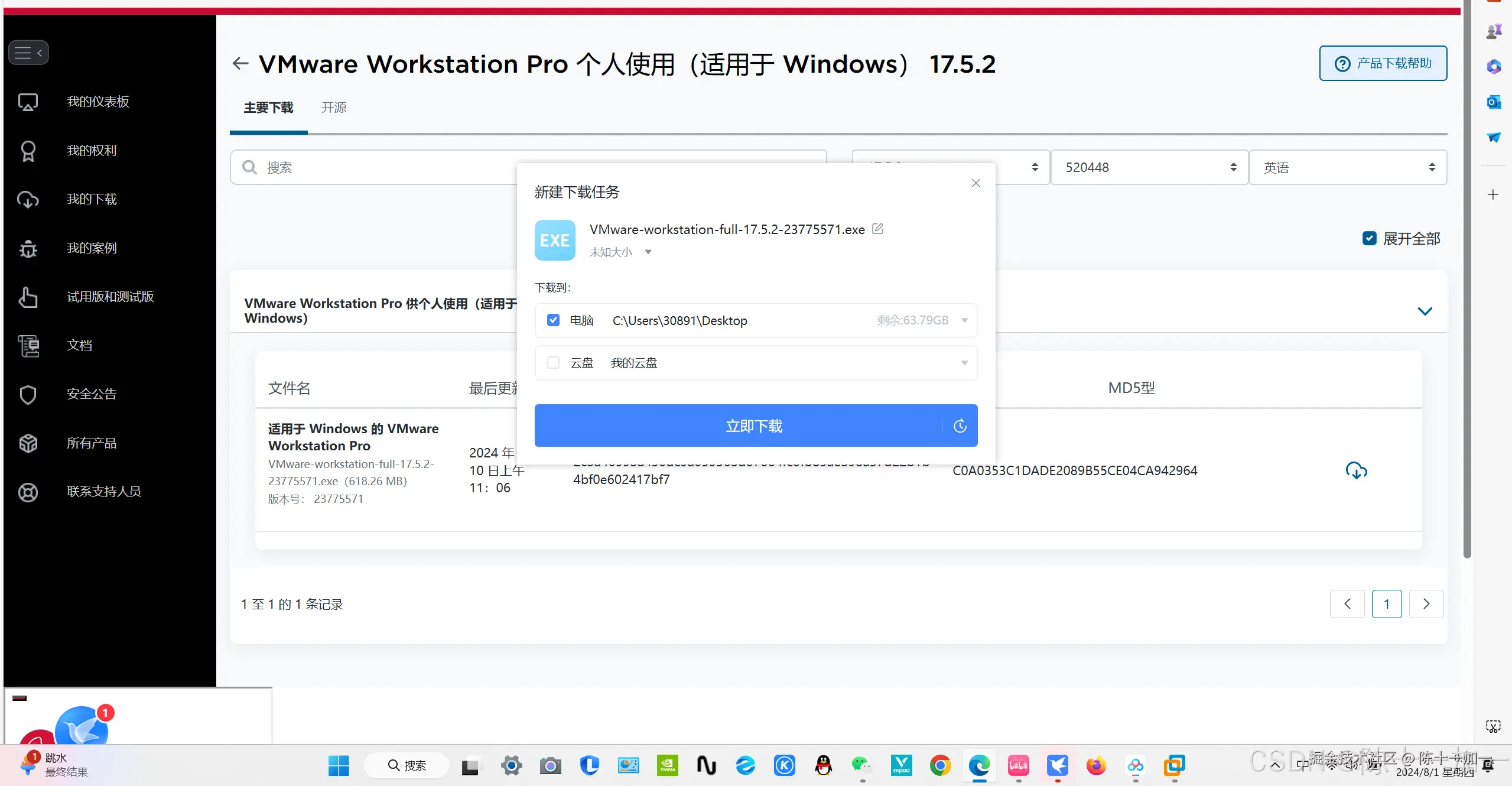Viewport: 1512px width, 786px height.
Task: Open 产品下载帮助 help button
Action: (1383, 63)
